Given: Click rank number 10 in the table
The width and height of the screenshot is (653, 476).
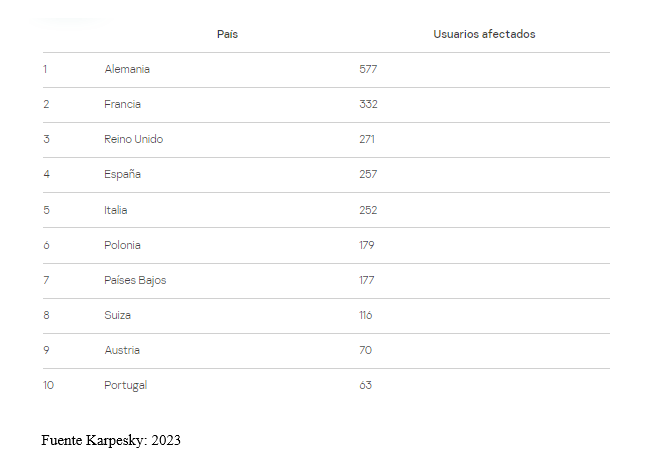Looking at the screenshot, I should tap(48, 385).
